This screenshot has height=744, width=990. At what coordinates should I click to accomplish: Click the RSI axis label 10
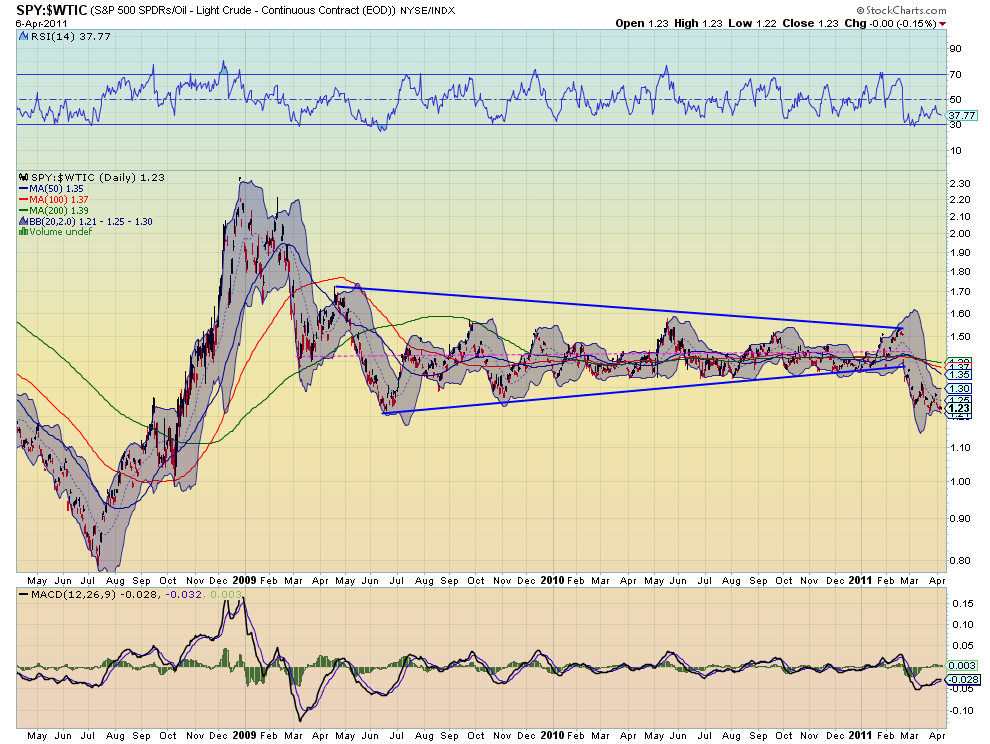(x=955, y=150)
